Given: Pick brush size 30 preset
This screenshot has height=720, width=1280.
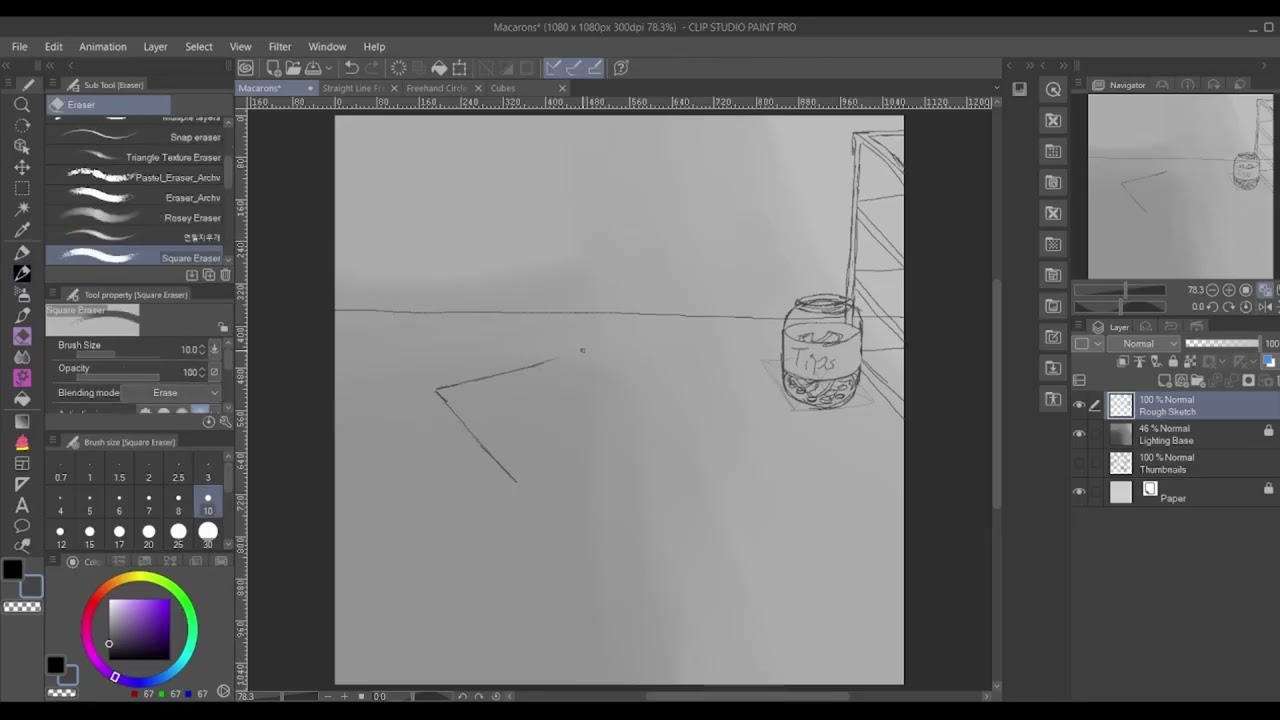Looking at the screenshot, I should [x=208, y=536].
